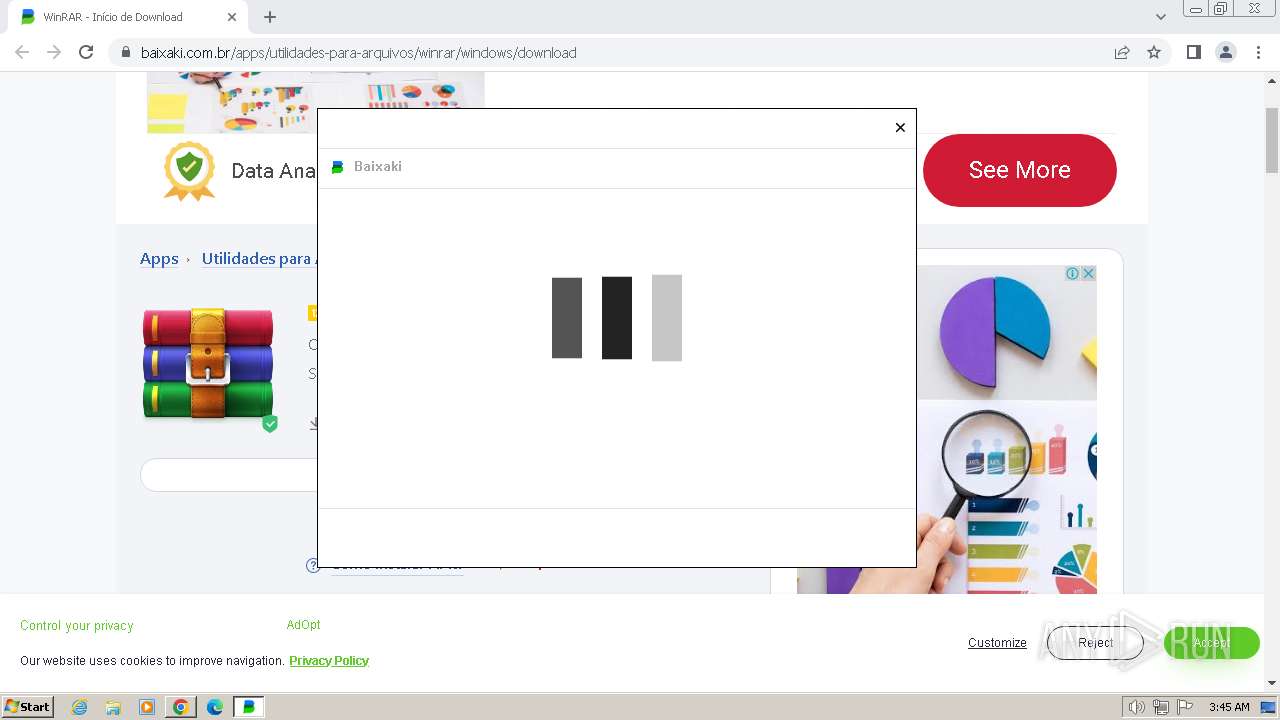This screenshot has width=1280, height=720.
Task: Click the page vertical scrollbar thumb
Action: (1272, 138)
